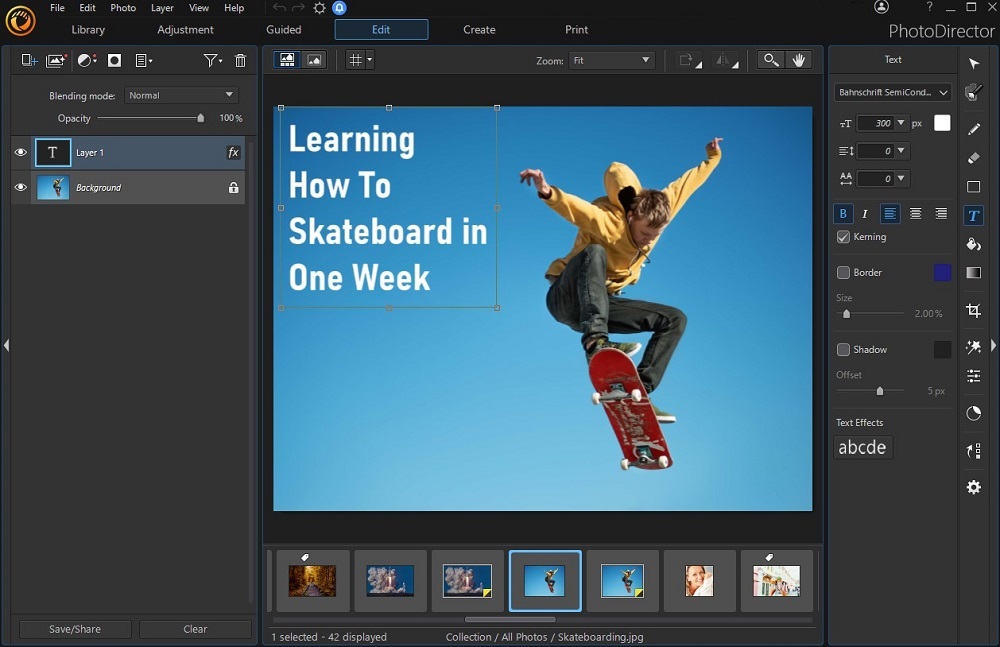Enable the Shadow effect
The height and width of the screenshot is (647, 1000).
tap(843, 349)
